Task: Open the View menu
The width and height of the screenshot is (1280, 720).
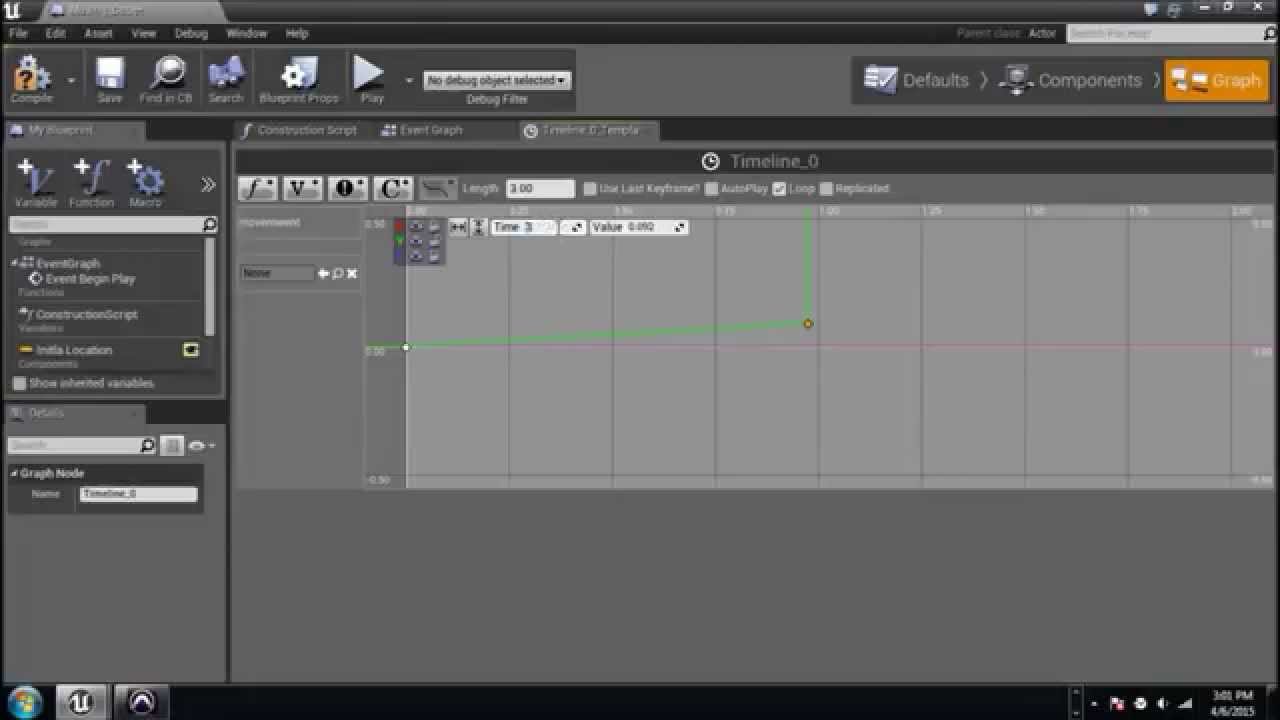Action: [144, 33]
